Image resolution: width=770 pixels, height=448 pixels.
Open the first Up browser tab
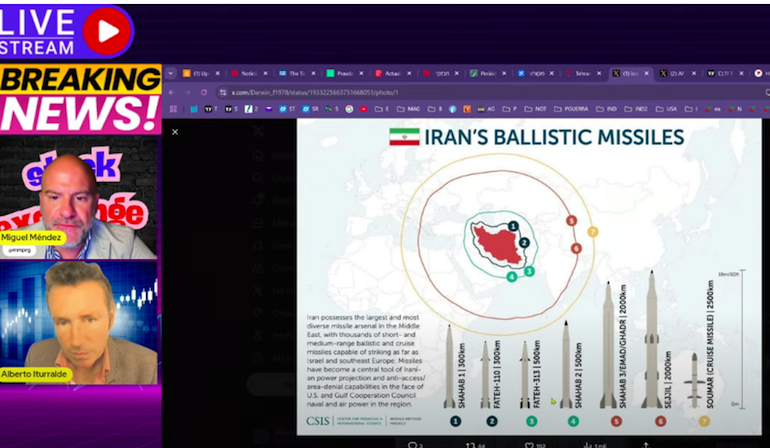(x=199, y=73)
